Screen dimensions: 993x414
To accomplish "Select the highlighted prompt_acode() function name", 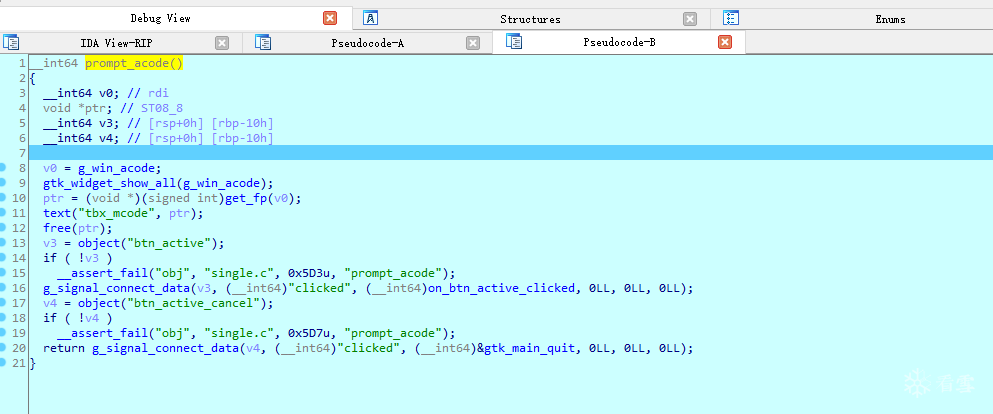I will coord(134,63).
